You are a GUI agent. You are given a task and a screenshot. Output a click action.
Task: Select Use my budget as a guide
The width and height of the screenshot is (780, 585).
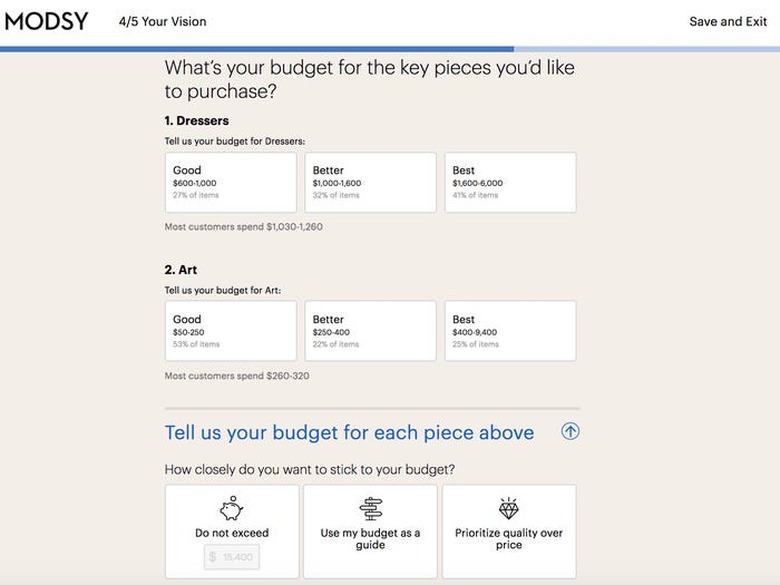[370, 538]
